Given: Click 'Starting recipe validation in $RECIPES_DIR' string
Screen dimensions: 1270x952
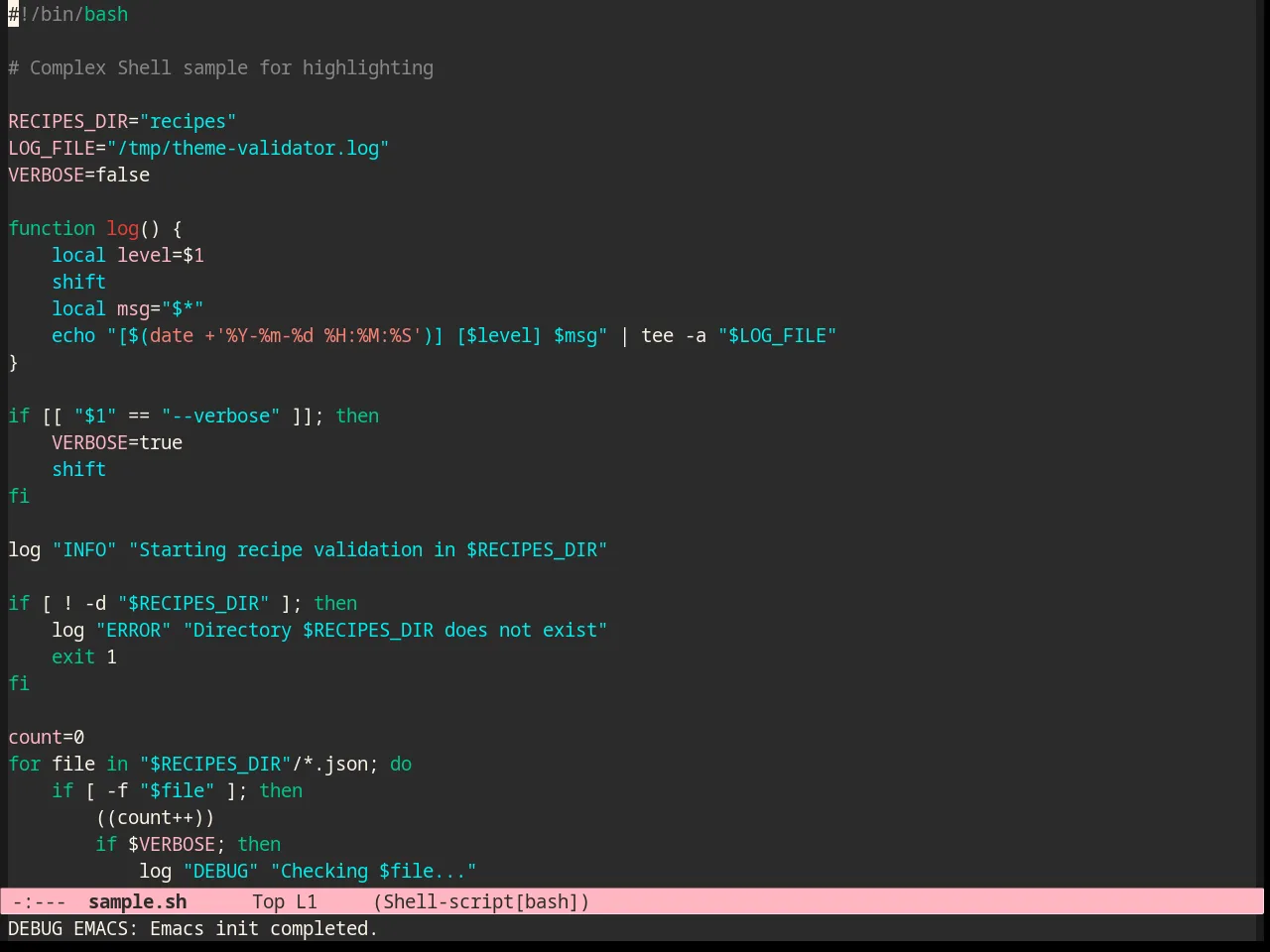Looking at the screenshot, I should pyautogui.click(x=368, y=549).
